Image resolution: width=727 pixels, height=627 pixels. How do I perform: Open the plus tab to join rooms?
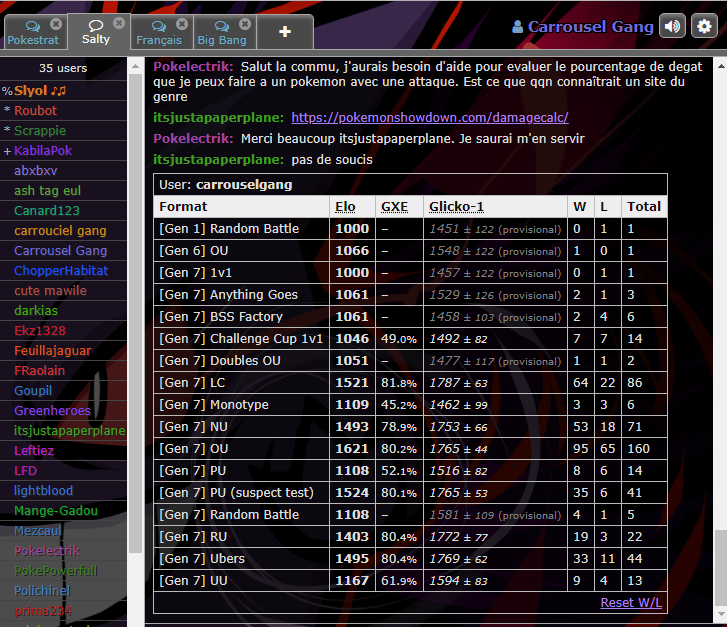(x=285, y=32)
